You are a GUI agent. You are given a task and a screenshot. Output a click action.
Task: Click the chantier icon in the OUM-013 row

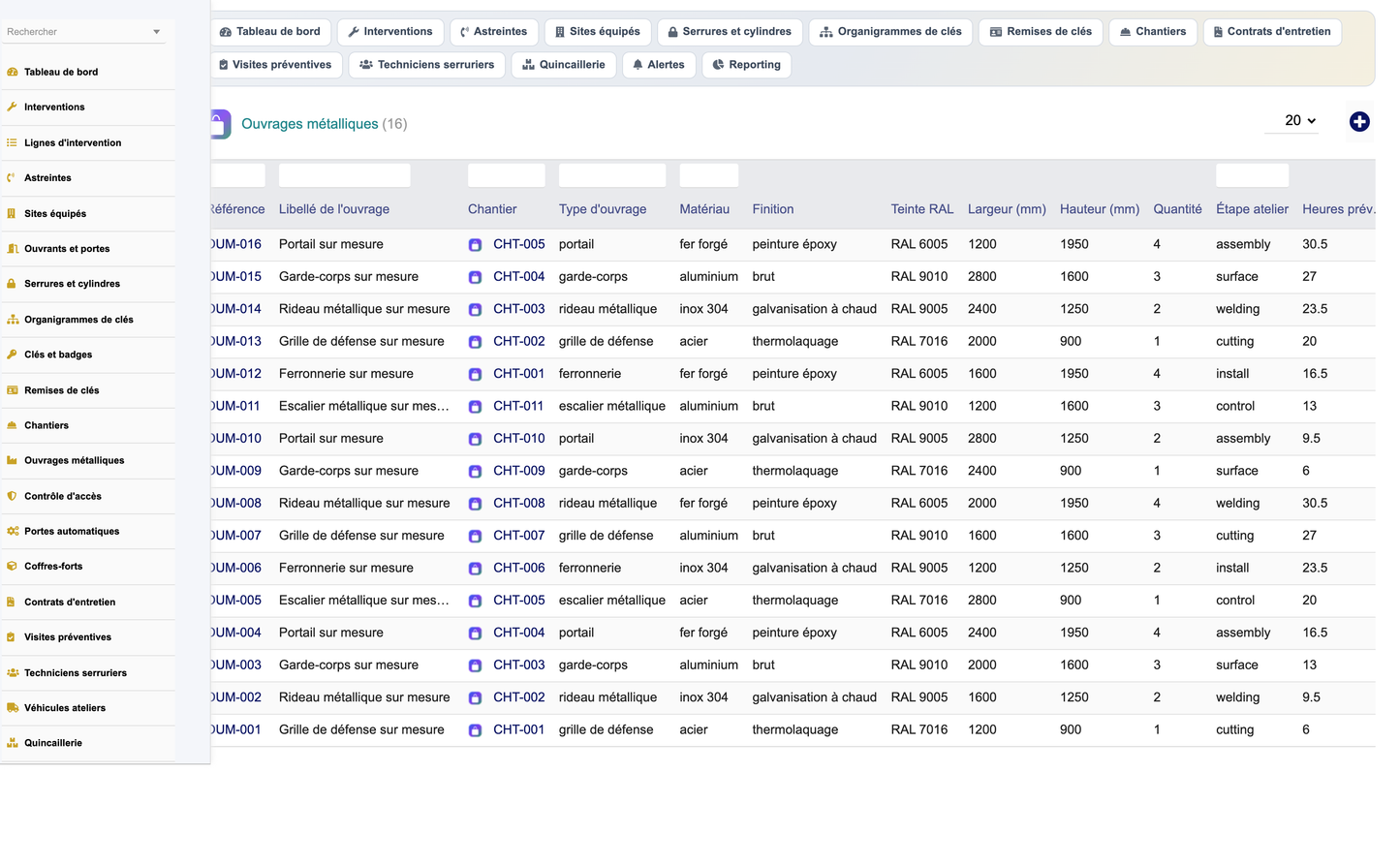(475, 342)
